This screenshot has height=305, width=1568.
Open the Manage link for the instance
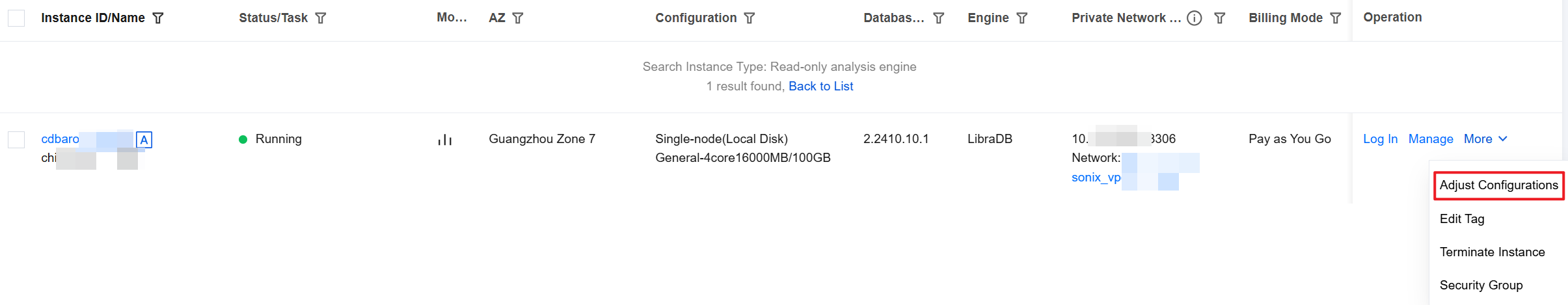pyautogui.click(x=1431, y=139)
